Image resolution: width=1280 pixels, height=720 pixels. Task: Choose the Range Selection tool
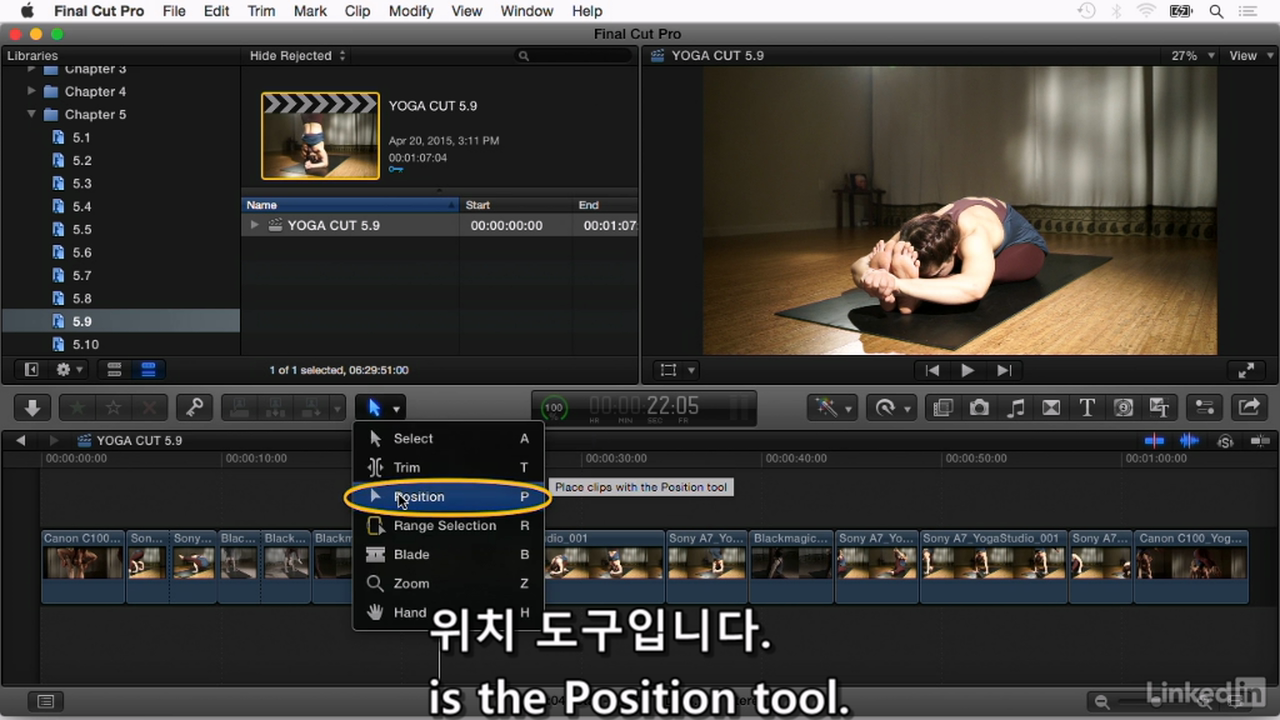(448, 525)
